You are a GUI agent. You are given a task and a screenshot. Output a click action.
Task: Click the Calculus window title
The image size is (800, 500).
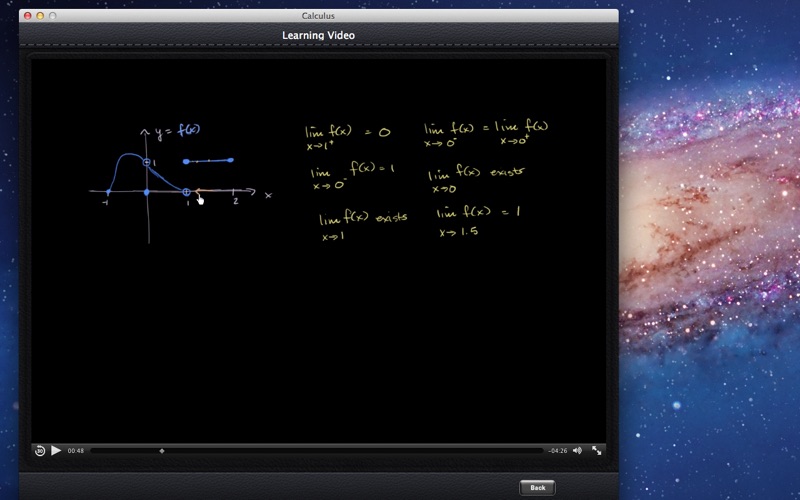[x=318, y=16]
